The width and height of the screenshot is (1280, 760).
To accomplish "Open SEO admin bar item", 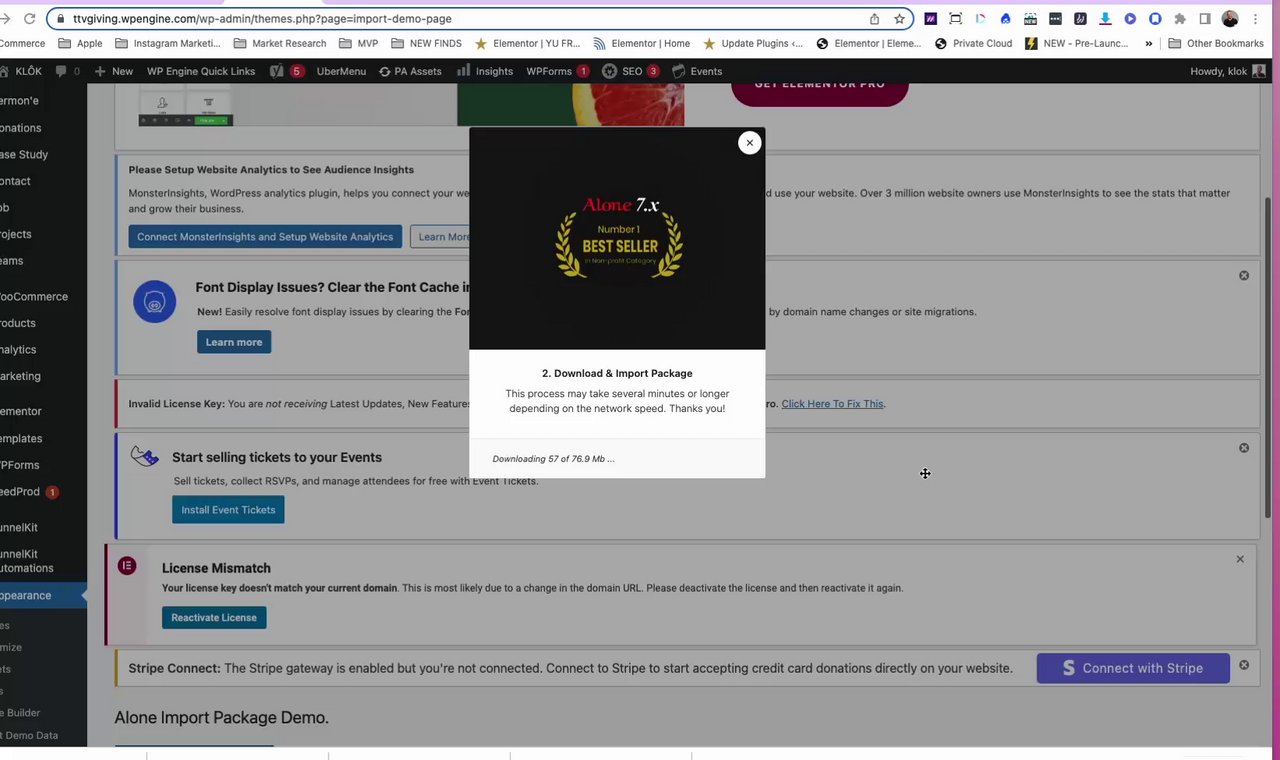I will pos(630,71).
